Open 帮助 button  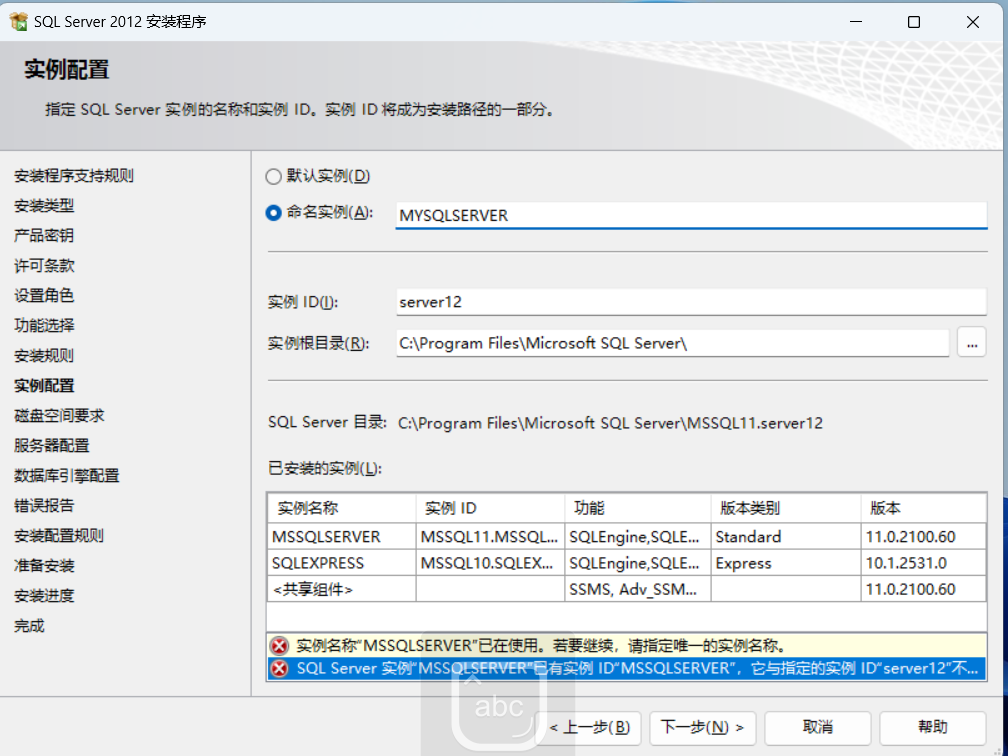tap(933, 727)
